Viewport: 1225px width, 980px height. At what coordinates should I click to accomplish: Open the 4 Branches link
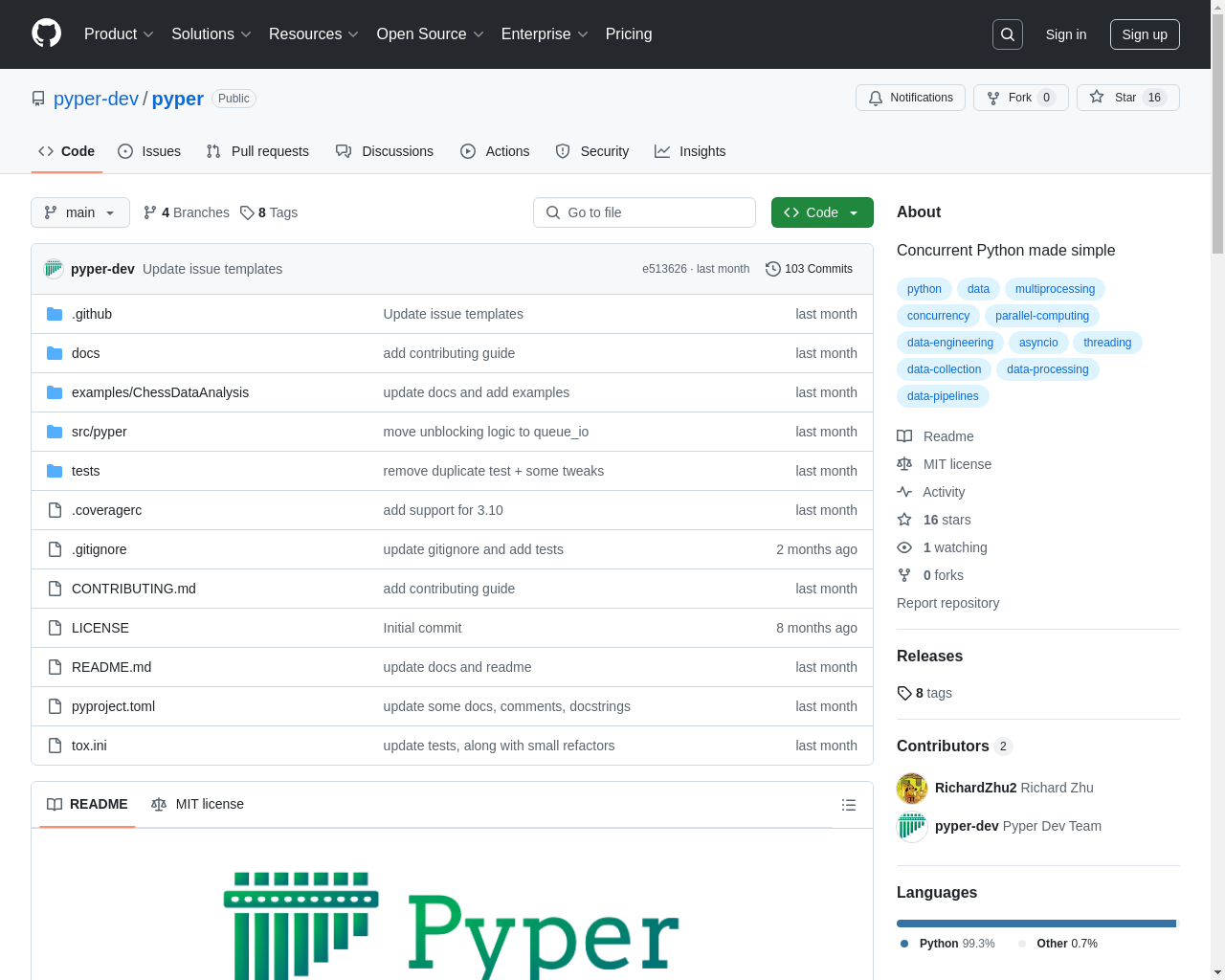point(187,212)
